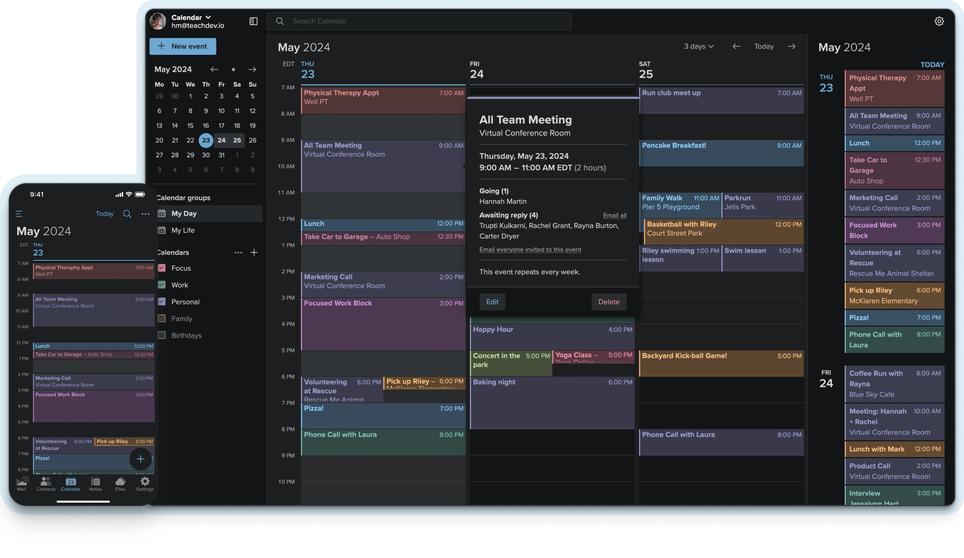
Task: Open Parkrun event on Saturday
Action: tap(762, 205)
